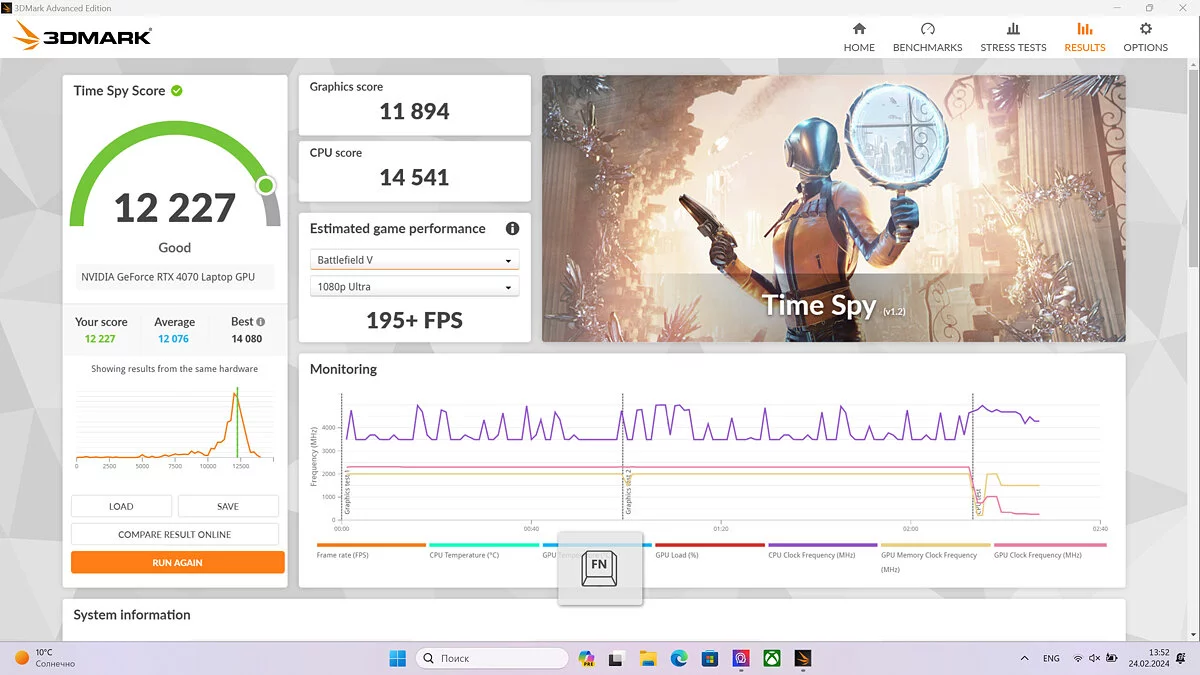Click the SAVE result button
The image size is (1200, 675).
(x=228, y=506)
